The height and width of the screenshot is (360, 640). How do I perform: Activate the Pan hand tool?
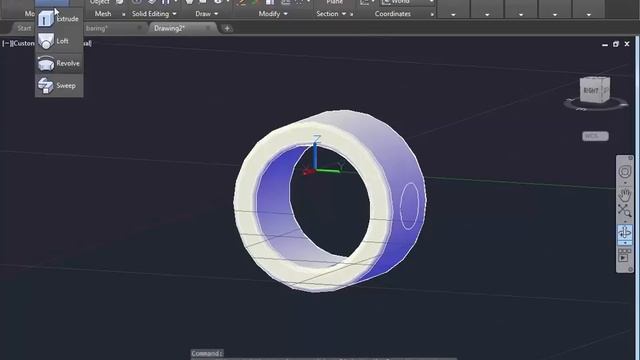tap(624, 194)
